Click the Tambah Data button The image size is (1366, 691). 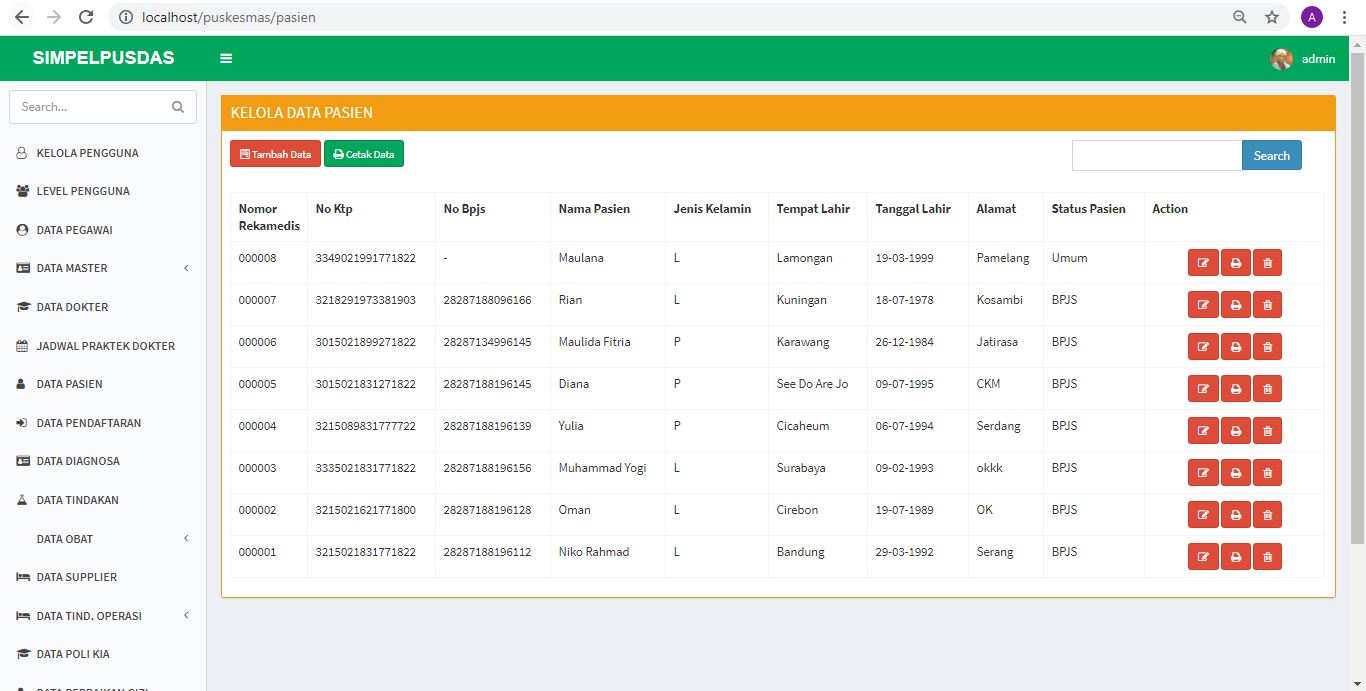coord(275,154)
